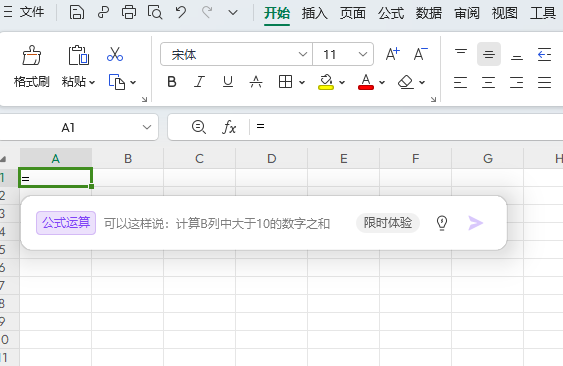Expand the font color dropdown arrow

[382, 83]
